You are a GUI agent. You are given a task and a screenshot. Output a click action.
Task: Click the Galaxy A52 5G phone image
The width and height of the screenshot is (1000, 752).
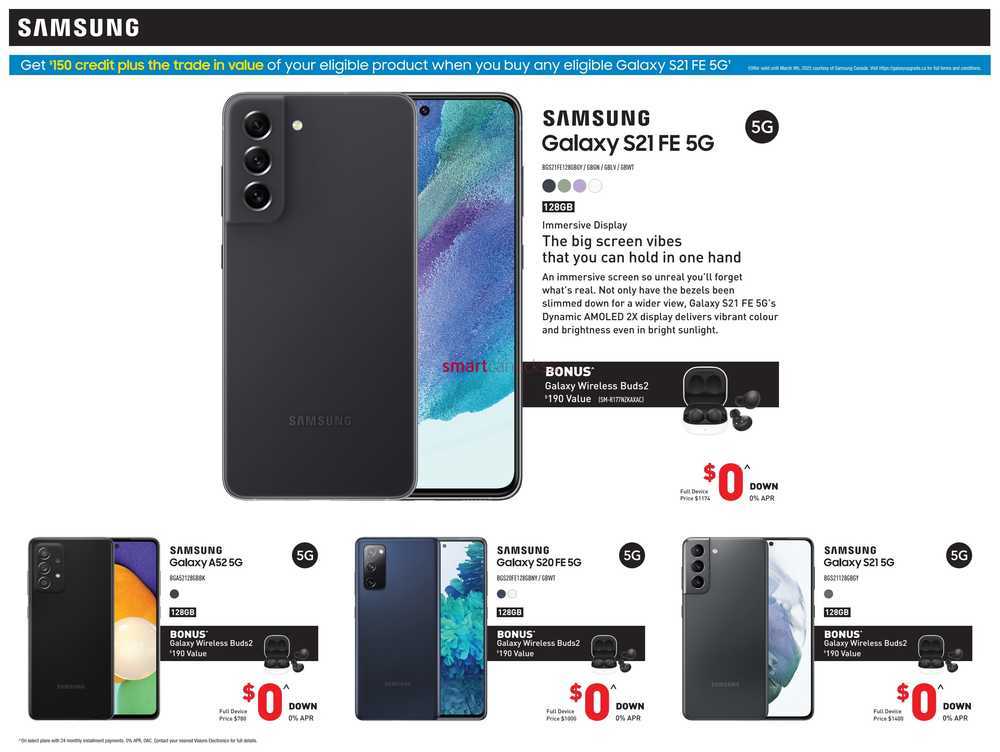pos(94,628)
